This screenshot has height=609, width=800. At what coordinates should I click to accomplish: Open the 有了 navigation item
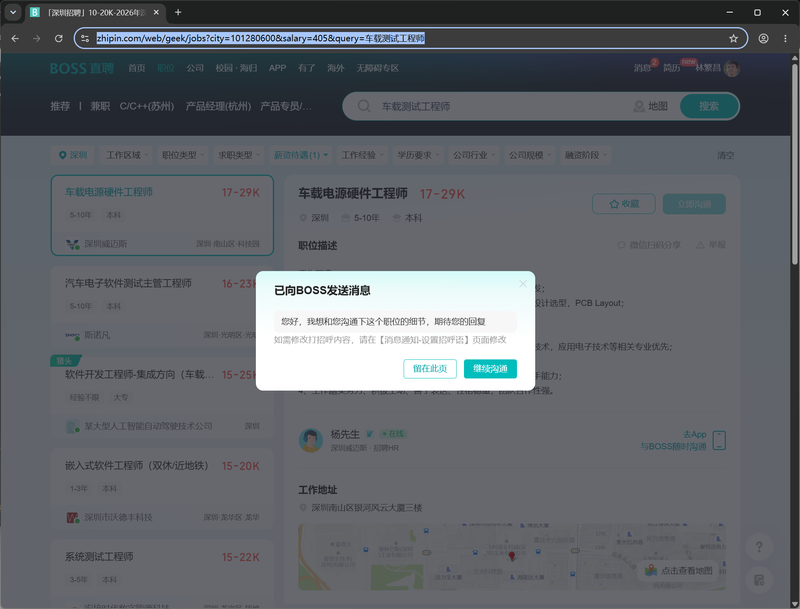click(307, 68)
